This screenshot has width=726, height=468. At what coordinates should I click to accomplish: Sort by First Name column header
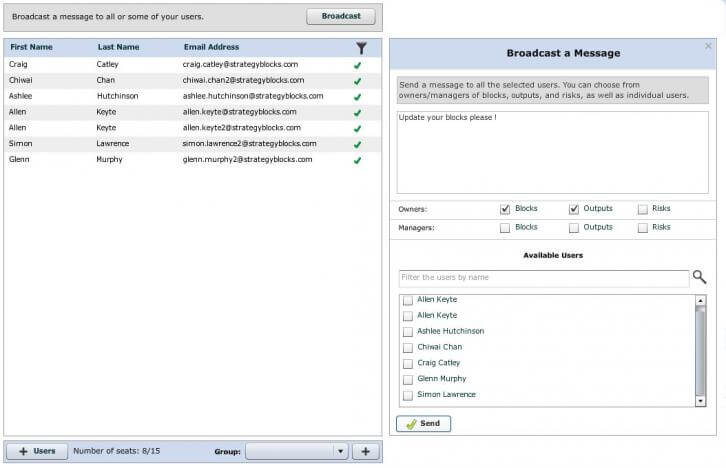click(31, 47)
